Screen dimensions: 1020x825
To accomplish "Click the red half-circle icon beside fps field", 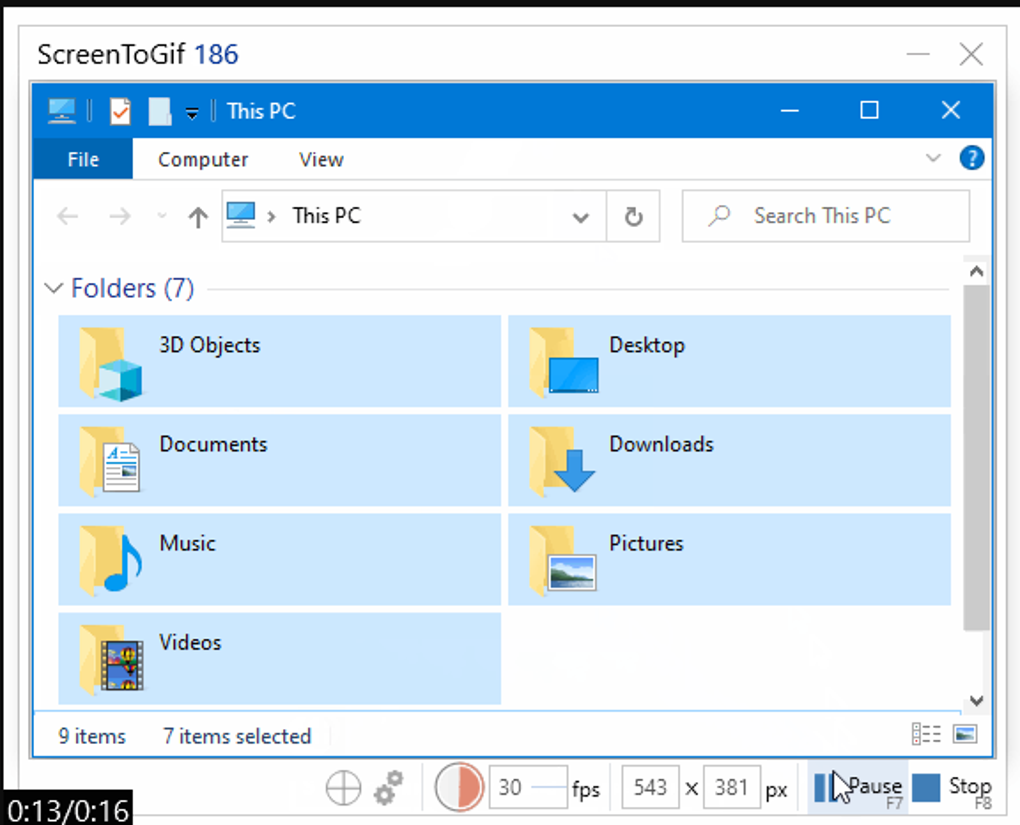I will [459, 787].
